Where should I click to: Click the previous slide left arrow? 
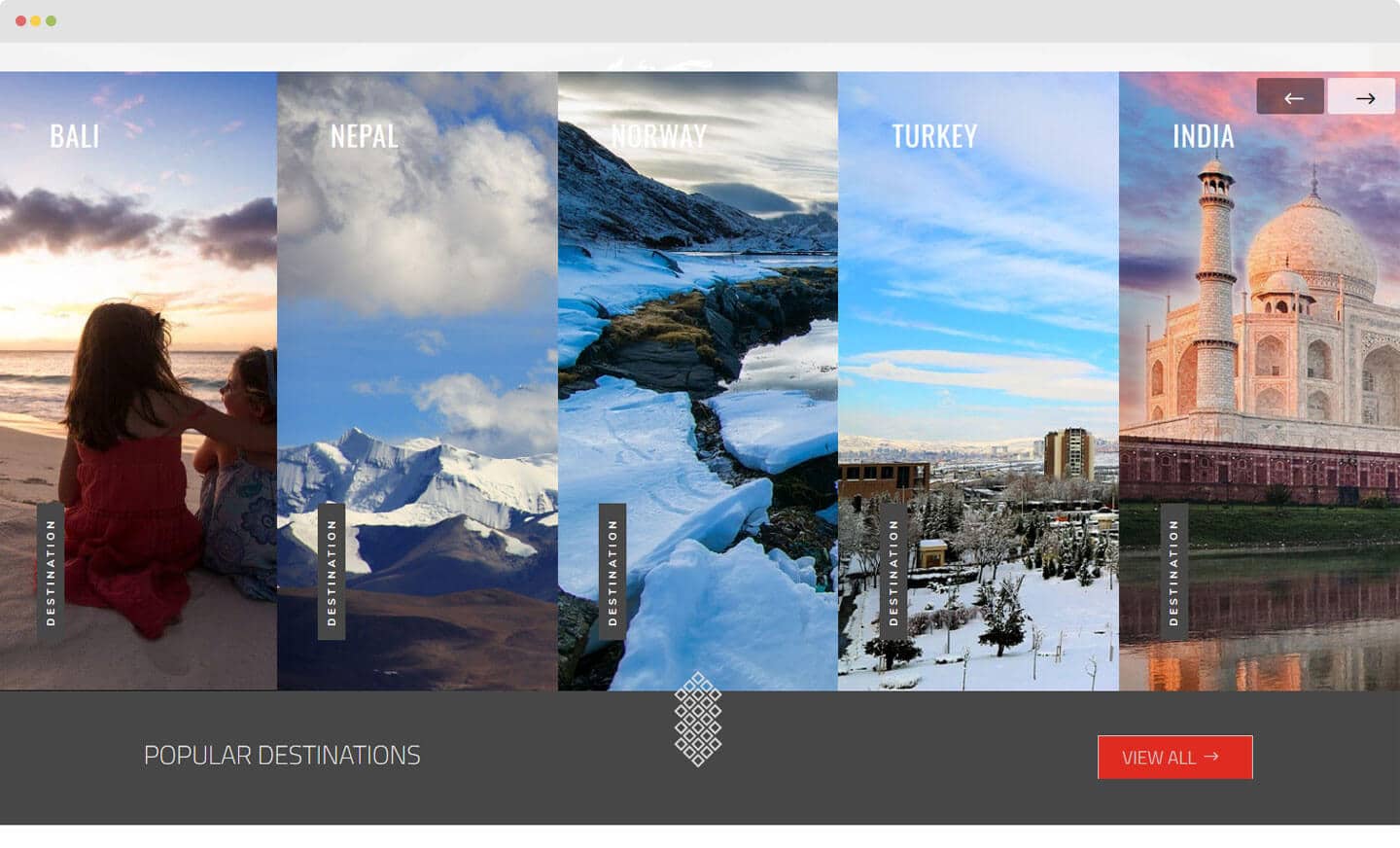pos(1290,96)
